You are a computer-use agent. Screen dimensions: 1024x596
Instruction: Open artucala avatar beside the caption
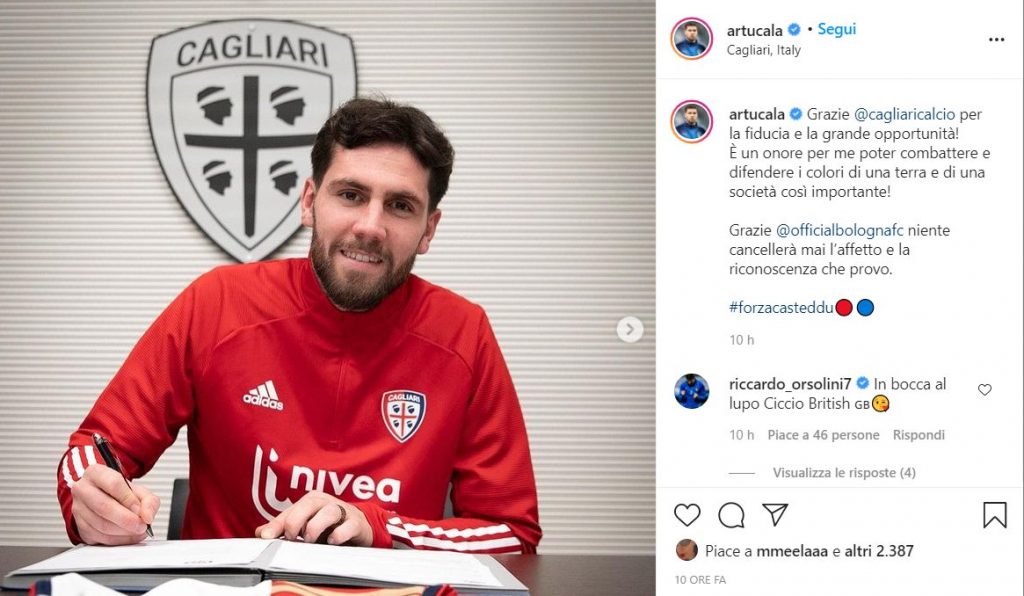pos(691,121)
